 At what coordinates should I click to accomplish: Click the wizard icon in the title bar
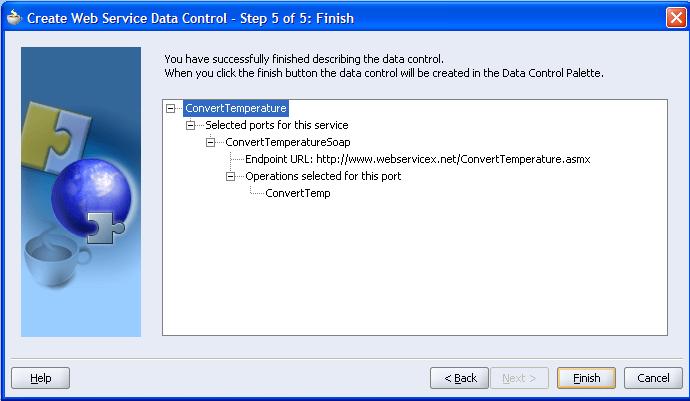(x=14, y=18)
